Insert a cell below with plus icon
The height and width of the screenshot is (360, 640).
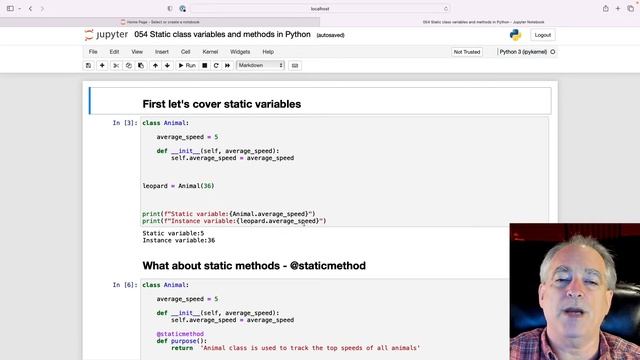pyautogui.click(x=102, y=65)
